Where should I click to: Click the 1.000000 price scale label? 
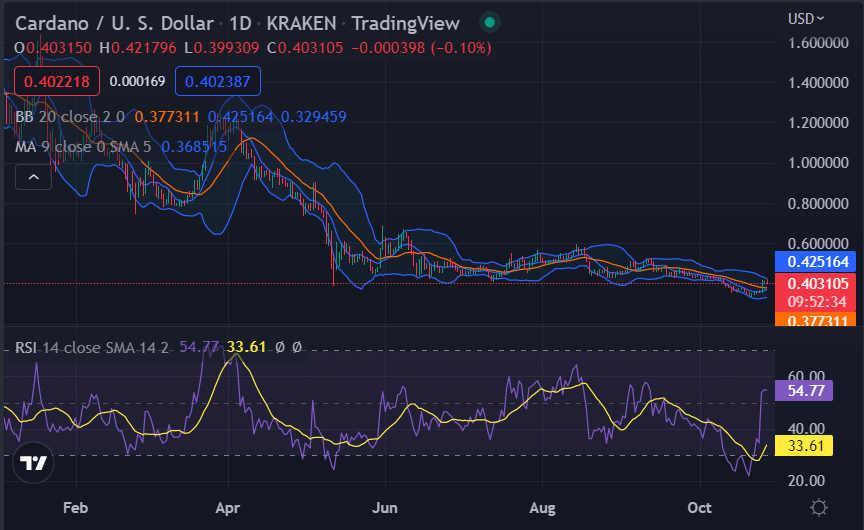point(818,163)
